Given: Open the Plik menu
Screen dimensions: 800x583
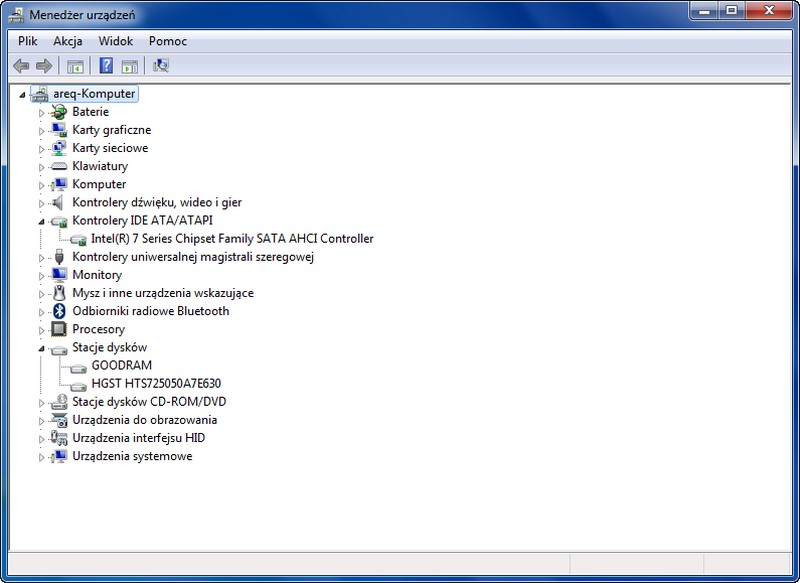Looking at the screenshot, I should [x=28, y=41].
